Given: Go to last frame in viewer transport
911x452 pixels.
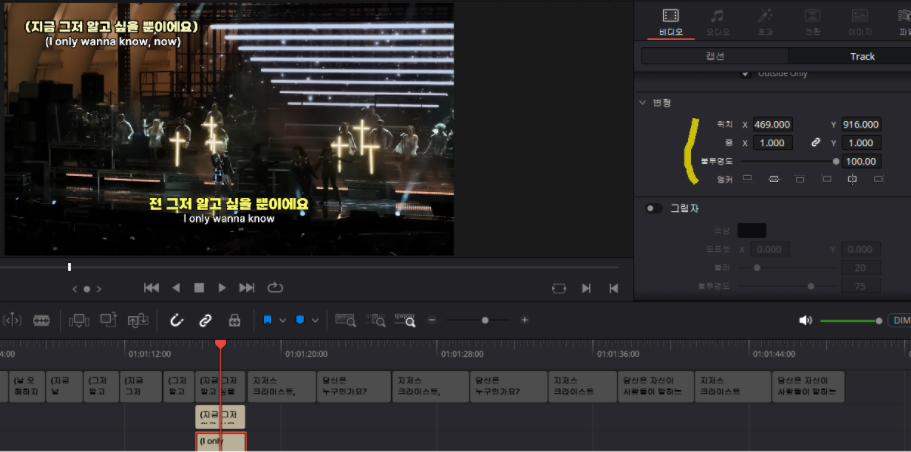Looking at the screenshot, I should coord(247,288).
